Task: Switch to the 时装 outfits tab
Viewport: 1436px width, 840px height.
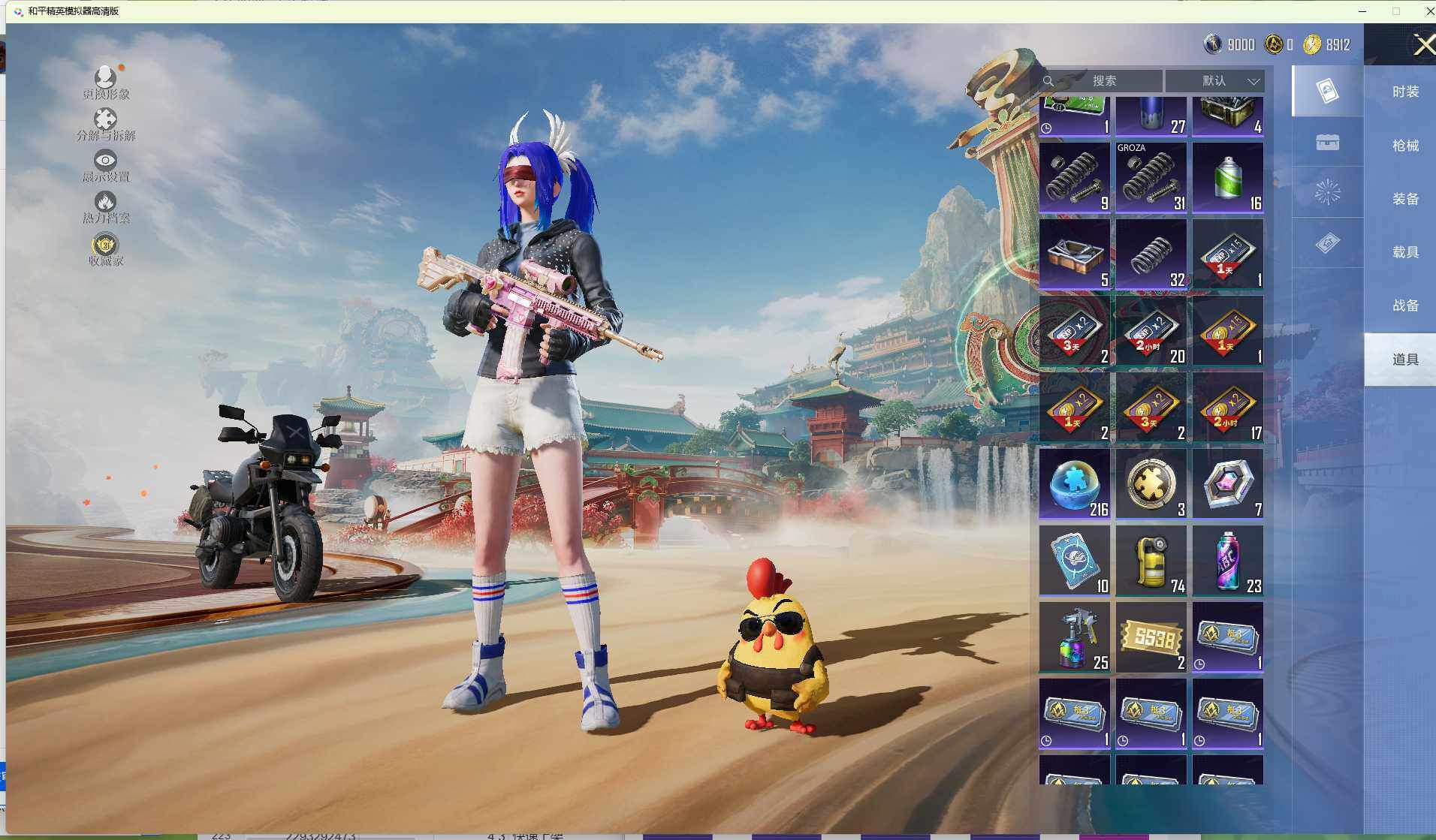Action: [1404, 92]
